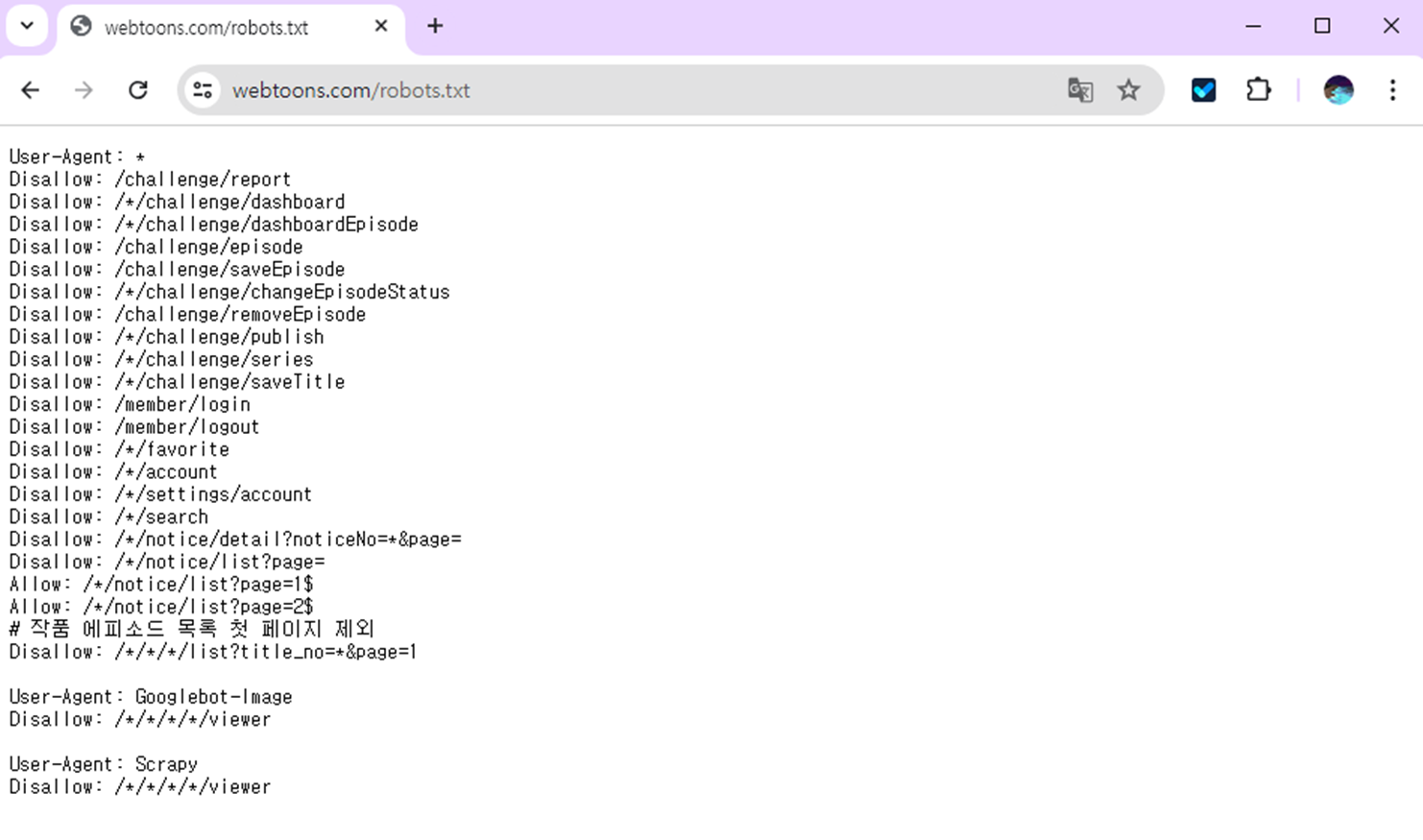Click 'Disallow: /*/challenge/saveTitle' line

click(x=177, y=382)
